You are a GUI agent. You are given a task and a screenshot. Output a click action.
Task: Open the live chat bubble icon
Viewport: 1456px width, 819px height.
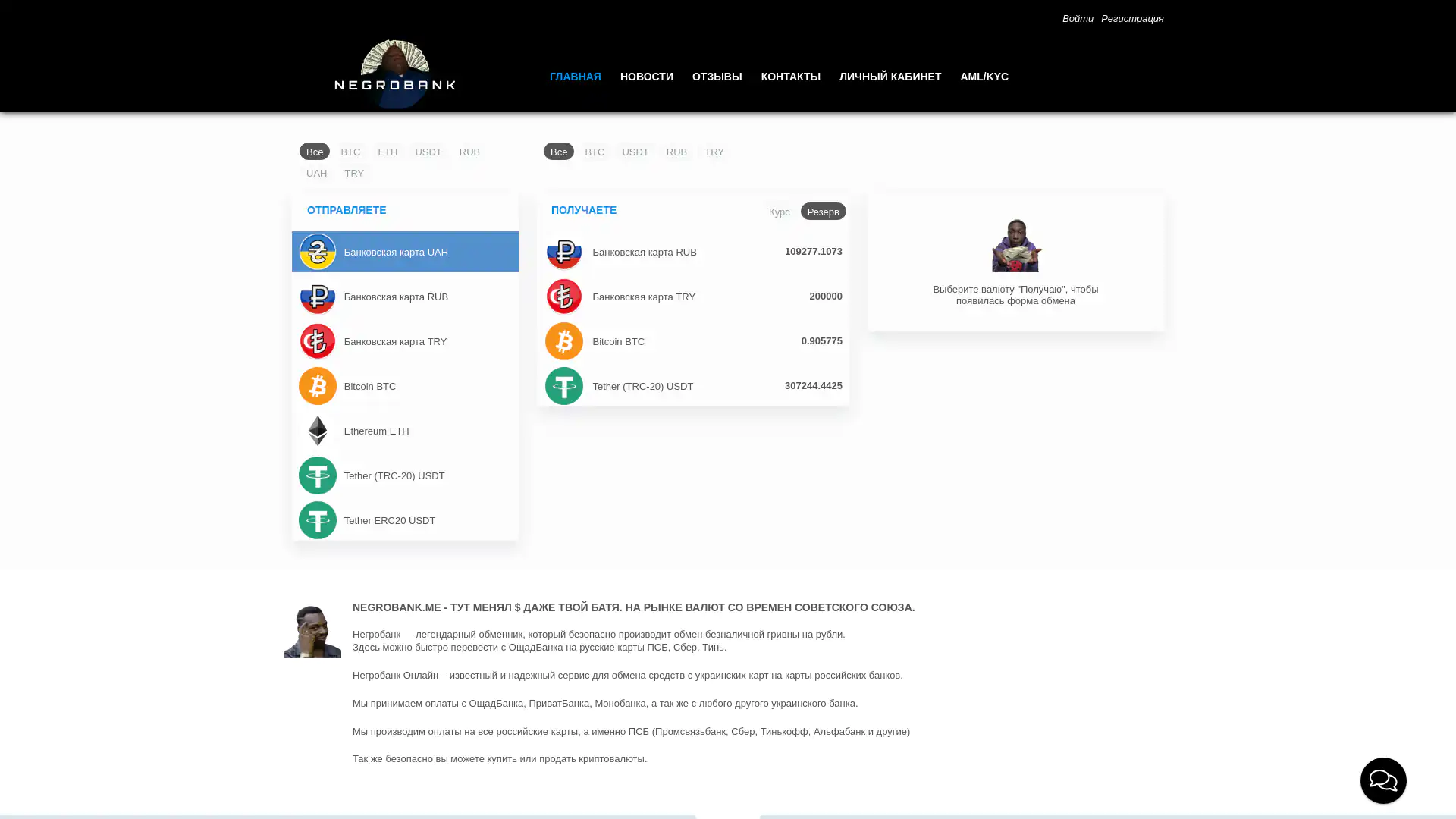click(x=1382, y=780)
